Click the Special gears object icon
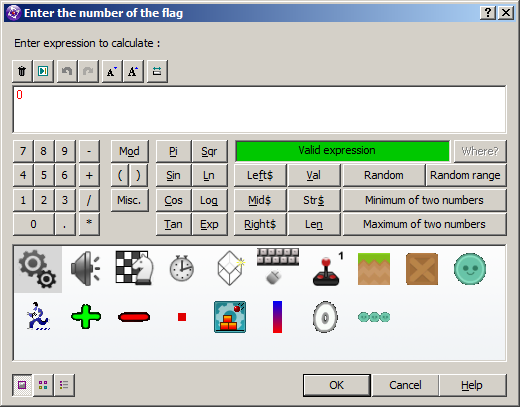The width and height of the screenshot is (520, 407). [x=38, y=269]
